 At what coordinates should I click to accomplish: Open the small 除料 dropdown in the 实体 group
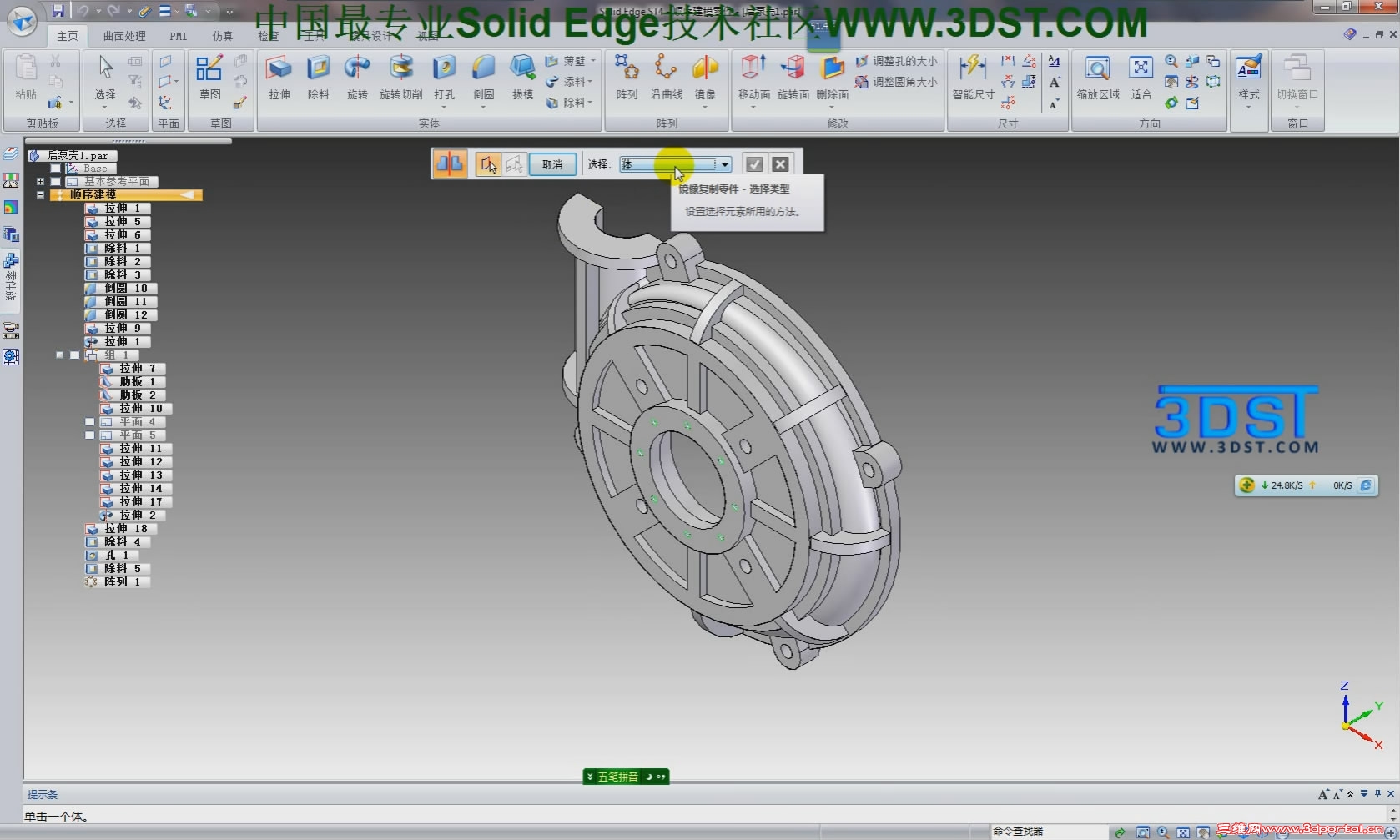pos(591,103)
